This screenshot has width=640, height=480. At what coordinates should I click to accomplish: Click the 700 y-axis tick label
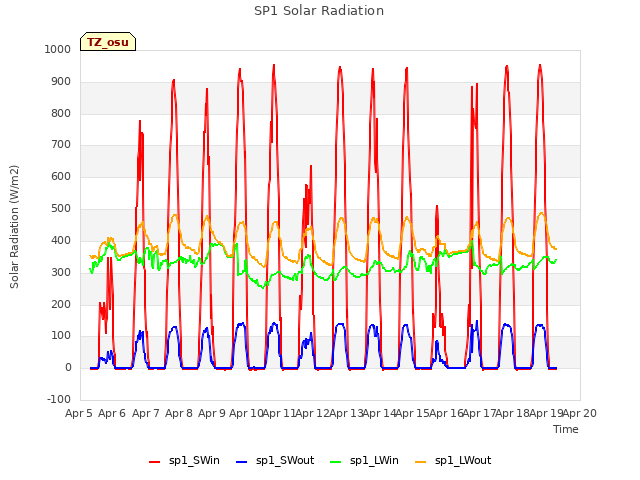point(61,144)
